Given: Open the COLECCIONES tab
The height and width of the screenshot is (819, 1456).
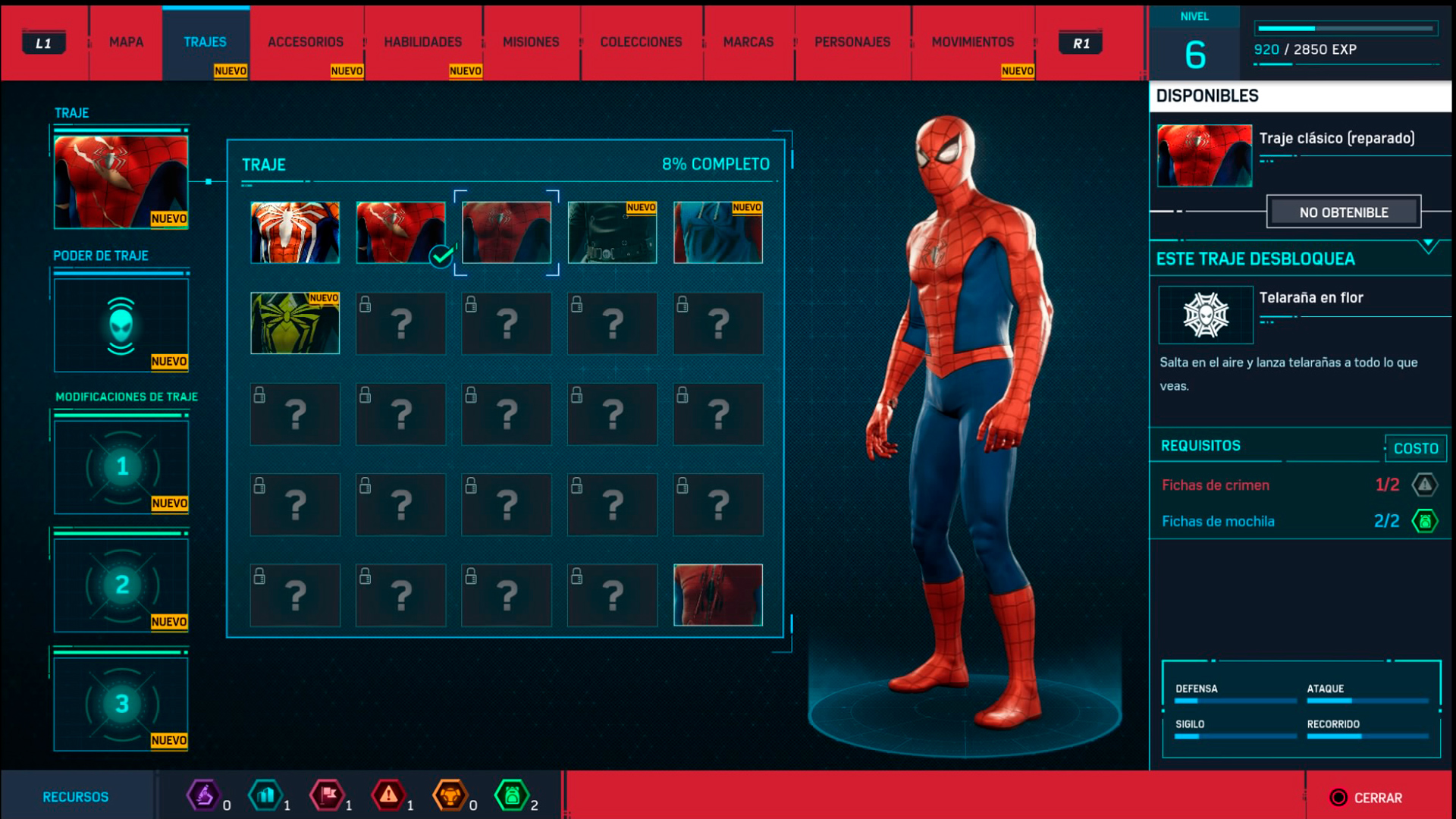Looking at the screenshot, I should pos(642,42).
